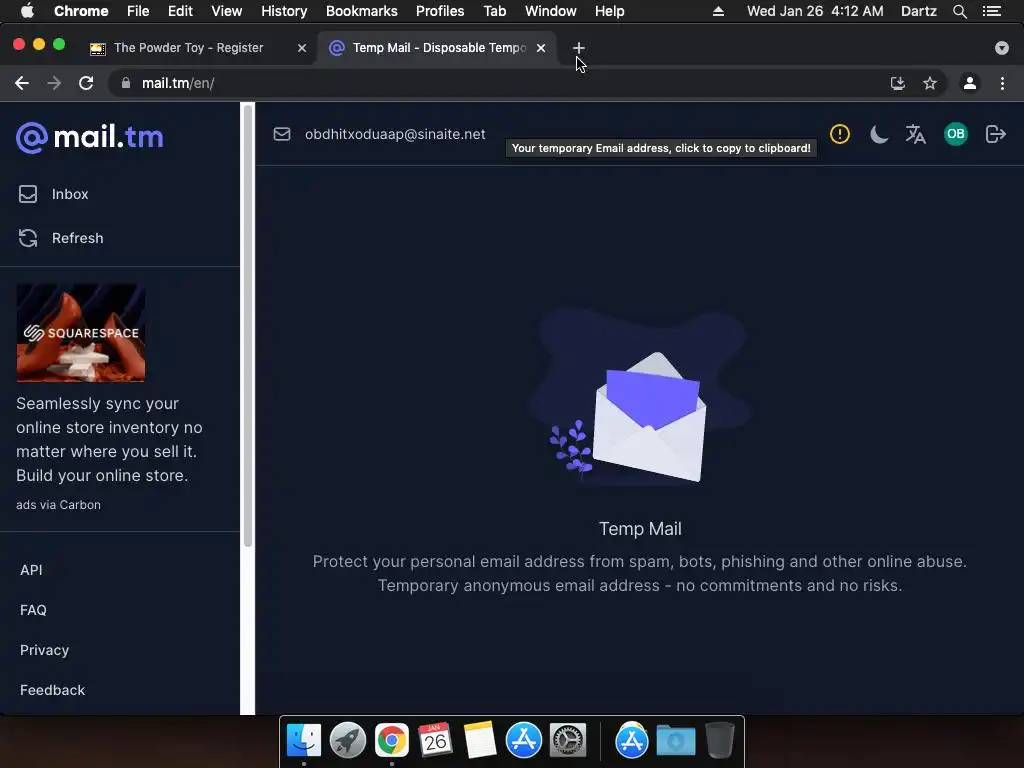Open the Feedback link
Image resolution: width=1024 pixels, height=768 pixels.
pos(52,690)
